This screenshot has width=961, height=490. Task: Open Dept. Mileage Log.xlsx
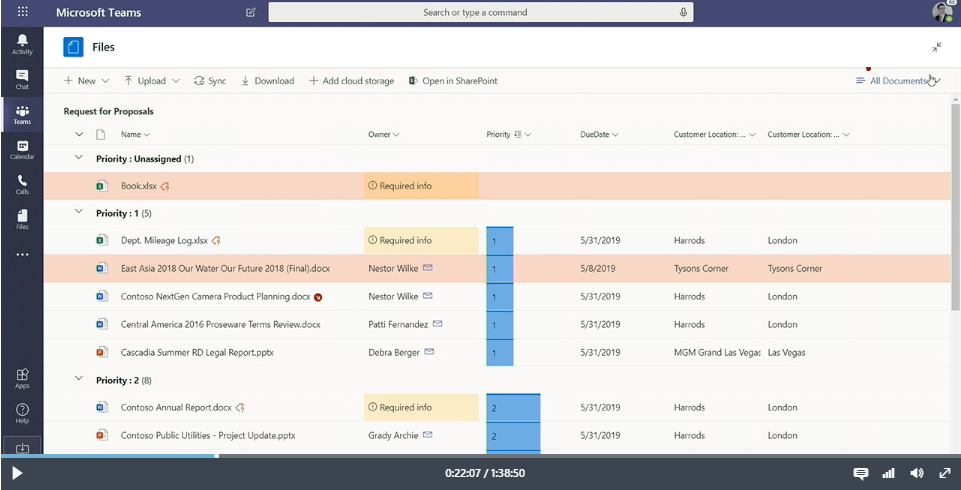[x=164, y=241]
